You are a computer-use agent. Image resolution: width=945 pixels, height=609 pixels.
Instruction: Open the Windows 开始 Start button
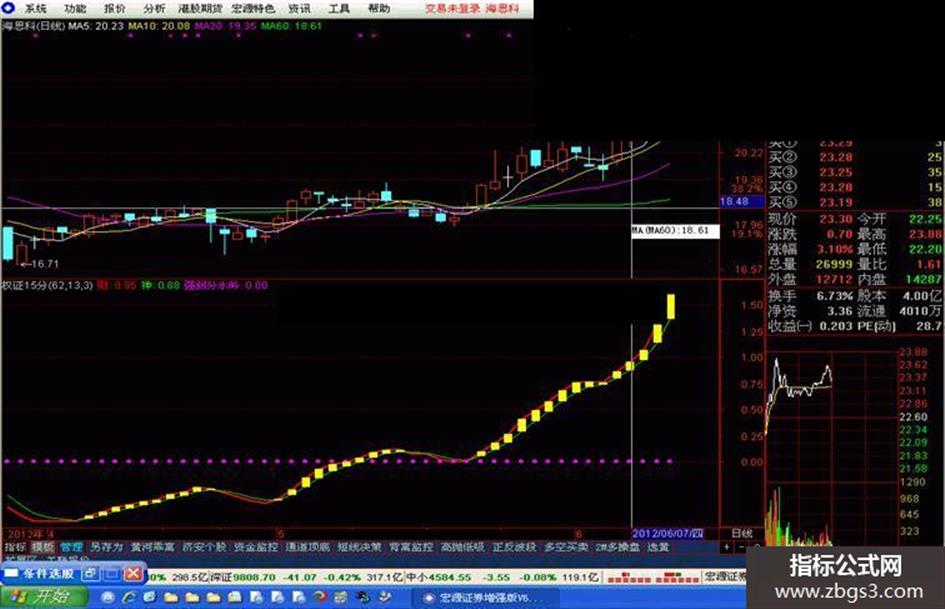point(42,596)
